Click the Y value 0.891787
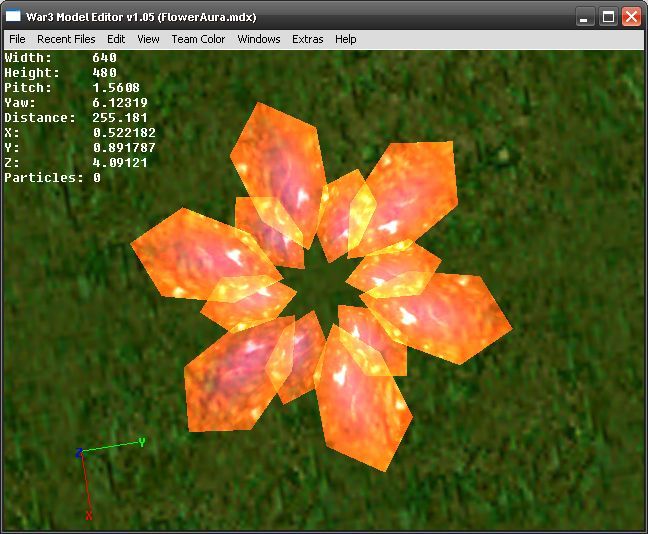This screenshot has height=534, width=648. coord(124,148)
